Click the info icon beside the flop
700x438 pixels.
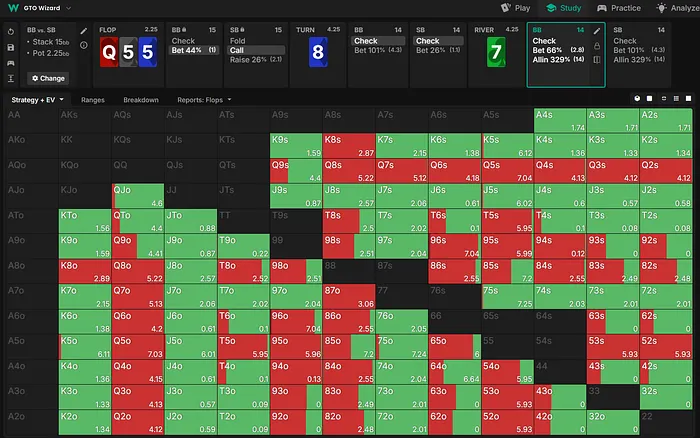pos(83,45)
